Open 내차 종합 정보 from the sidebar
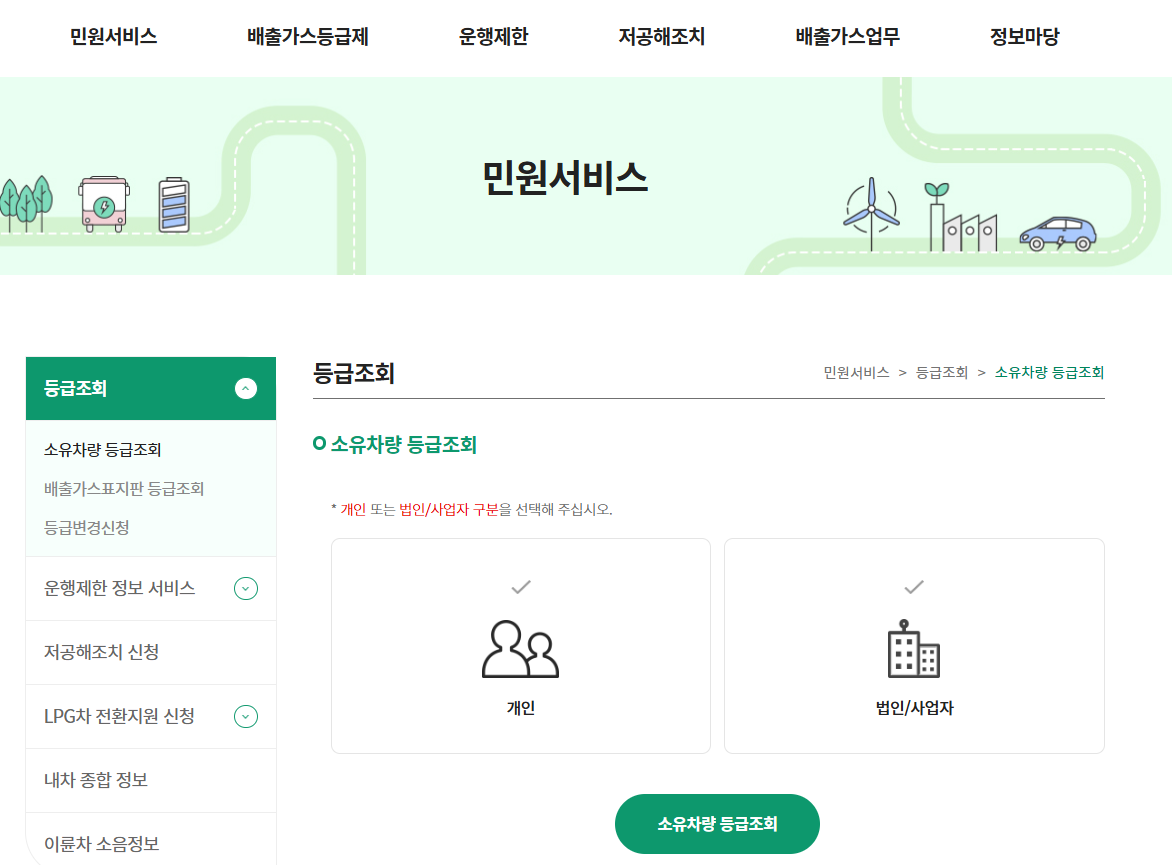 [94, 780]
